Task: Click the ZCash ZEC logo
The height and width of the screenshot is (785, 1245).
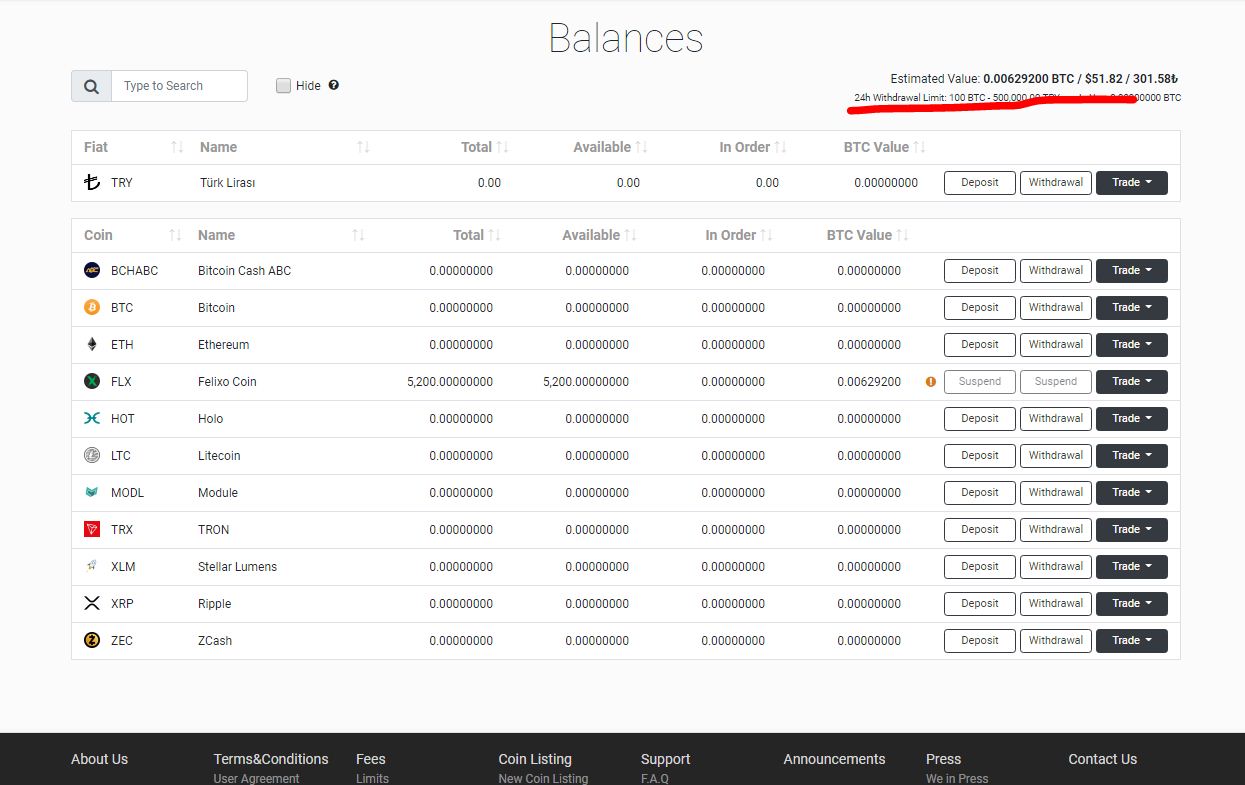Action: (92, 640)
